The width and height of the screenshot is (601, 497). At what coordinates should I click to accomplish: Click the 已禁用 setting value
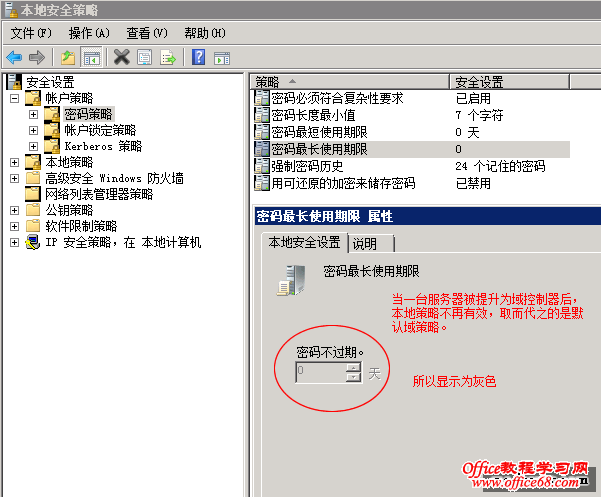click(x=473, y=184)
